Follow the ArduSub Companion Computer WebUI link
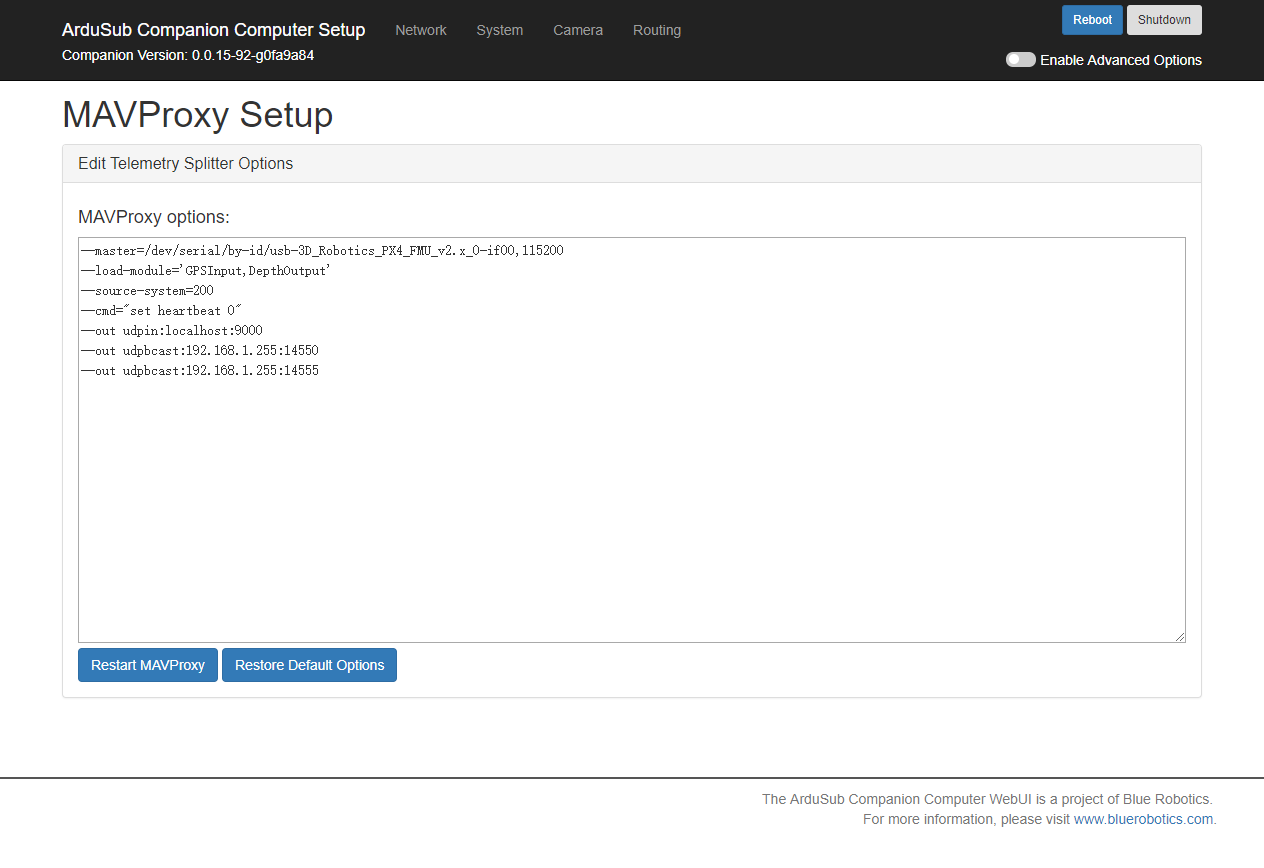Screen dimensions: 1264x868 point(897,799)
